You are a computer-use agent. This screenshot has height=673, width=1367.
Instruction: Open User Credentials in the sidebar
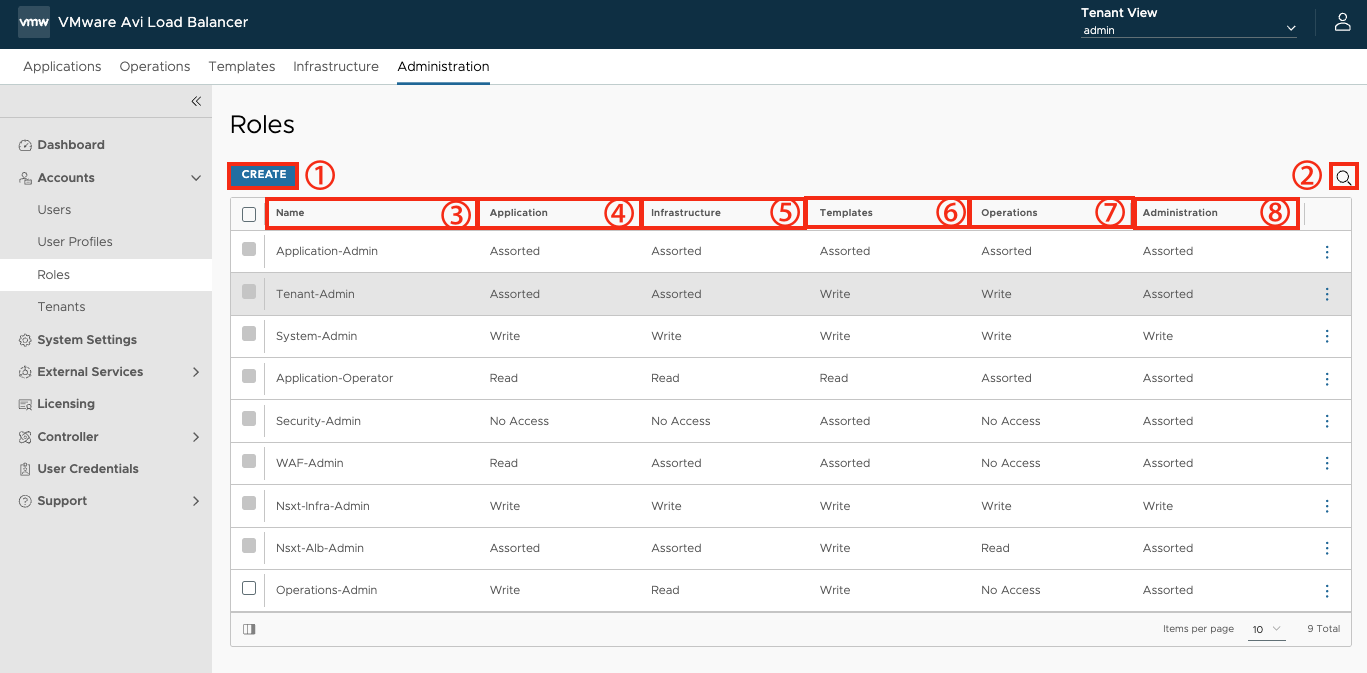pos(88,469)
